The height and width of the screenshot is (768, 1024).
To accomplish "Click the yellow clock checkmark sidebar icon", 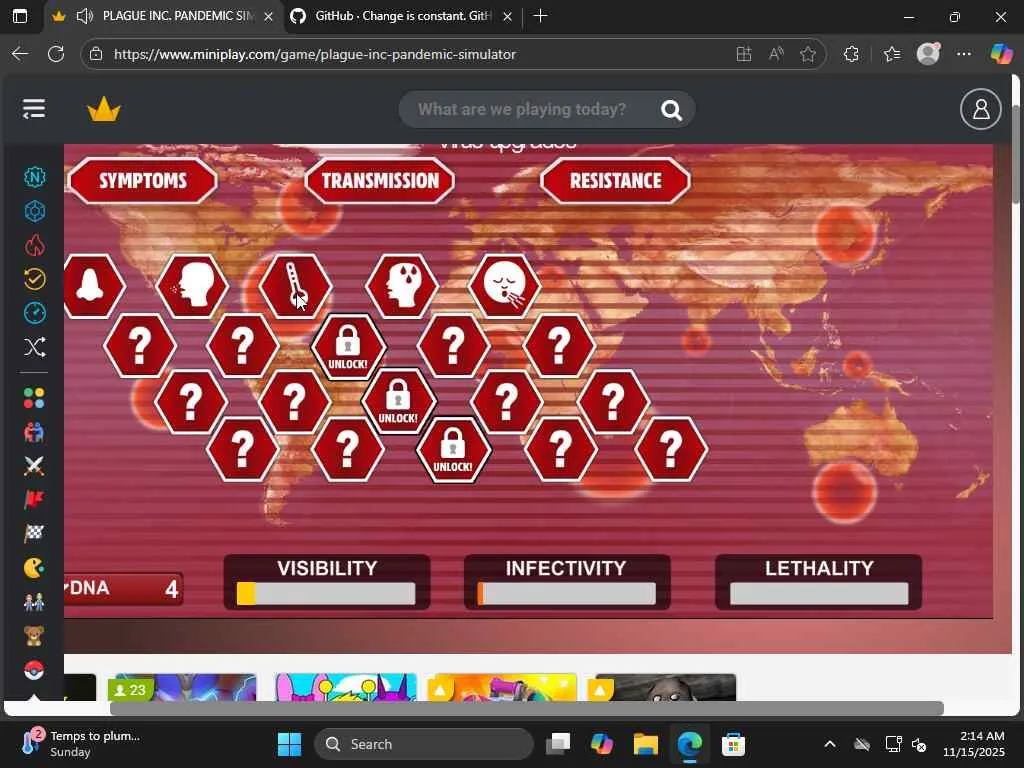I will (35, 279).
